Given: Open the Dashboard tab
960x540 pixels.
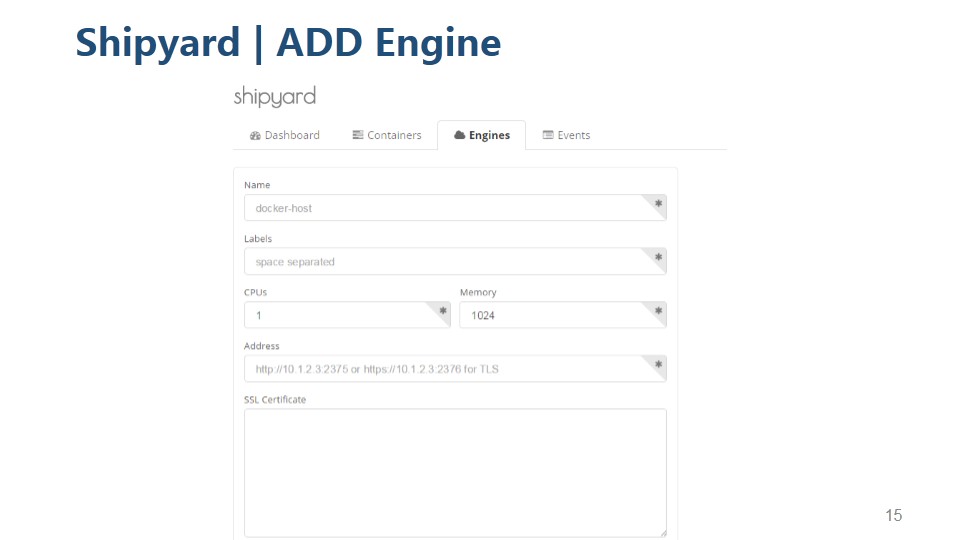Looking at the screenshot, I should point(285,135).
